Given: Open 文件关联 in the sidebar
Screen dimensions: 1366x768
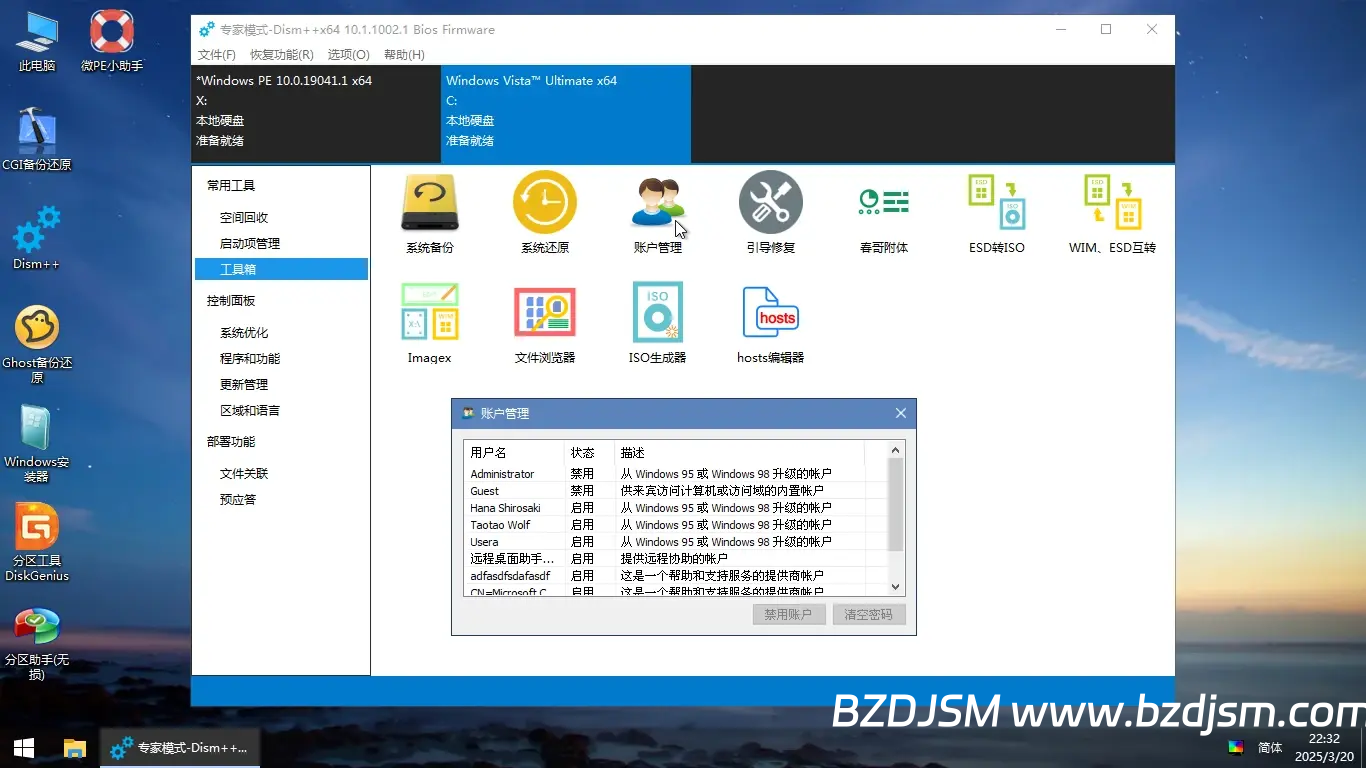Looking at the screenshot, I should [244, 474].
